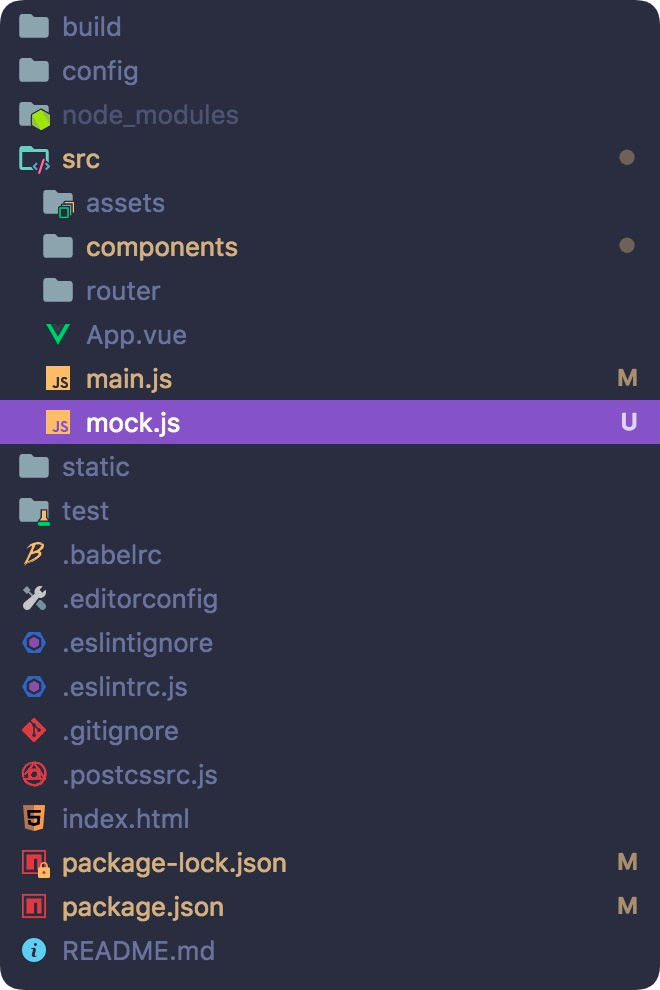Open the router folder
This screenshot has width=660, height=990.
(122, 291)
